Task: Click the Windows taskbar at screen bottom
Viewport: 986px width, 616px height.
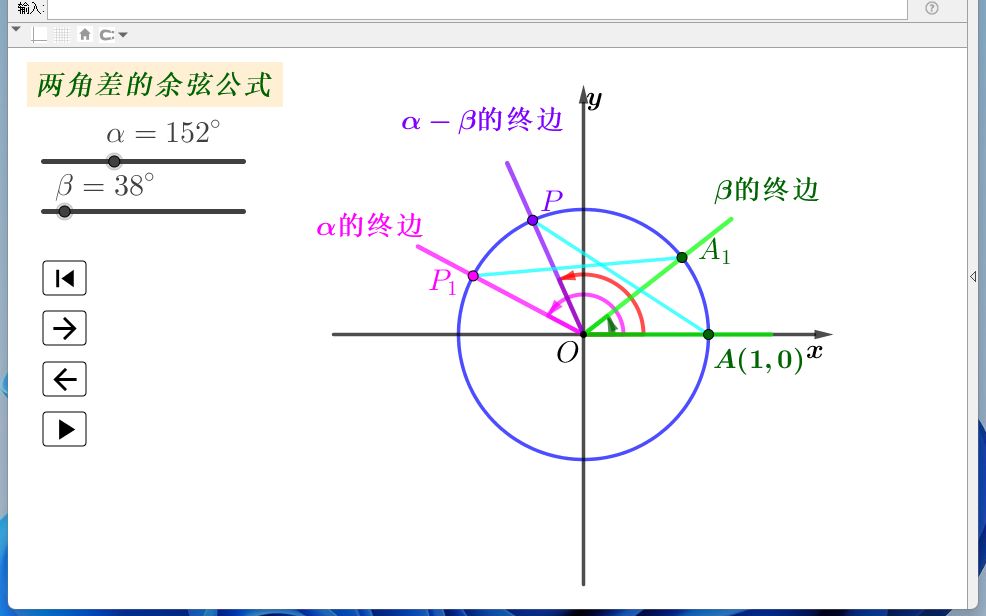Action: click(x=493, y=610)
